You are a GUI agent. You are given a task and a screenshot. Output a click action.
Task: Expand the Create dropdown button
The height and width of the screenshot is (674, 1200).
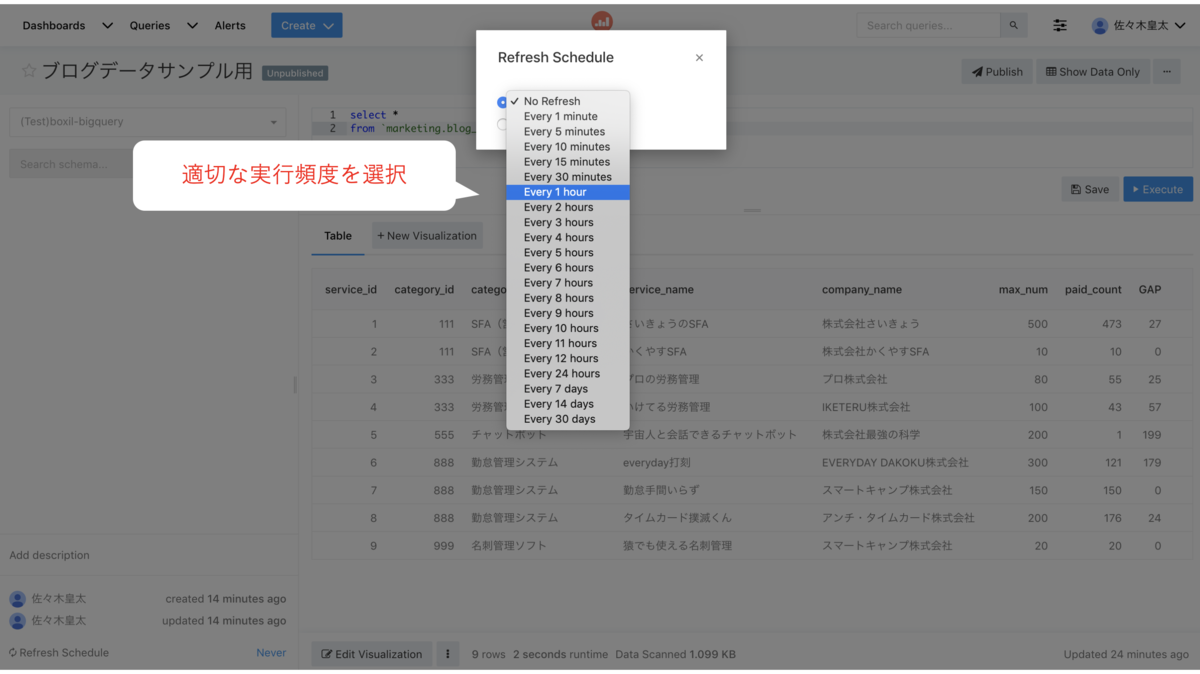tap(306, 25)
